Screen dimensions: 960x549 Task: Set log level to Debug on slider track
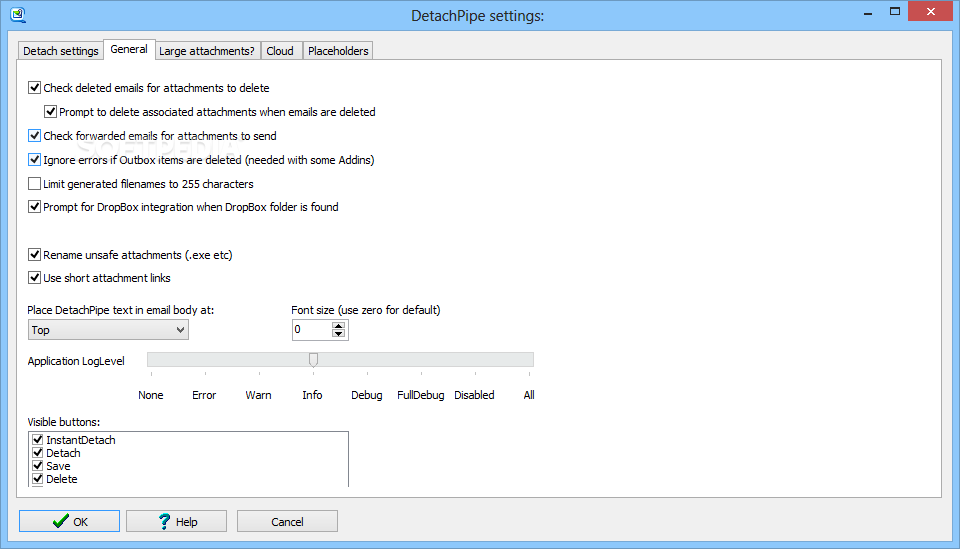point(367,360)
